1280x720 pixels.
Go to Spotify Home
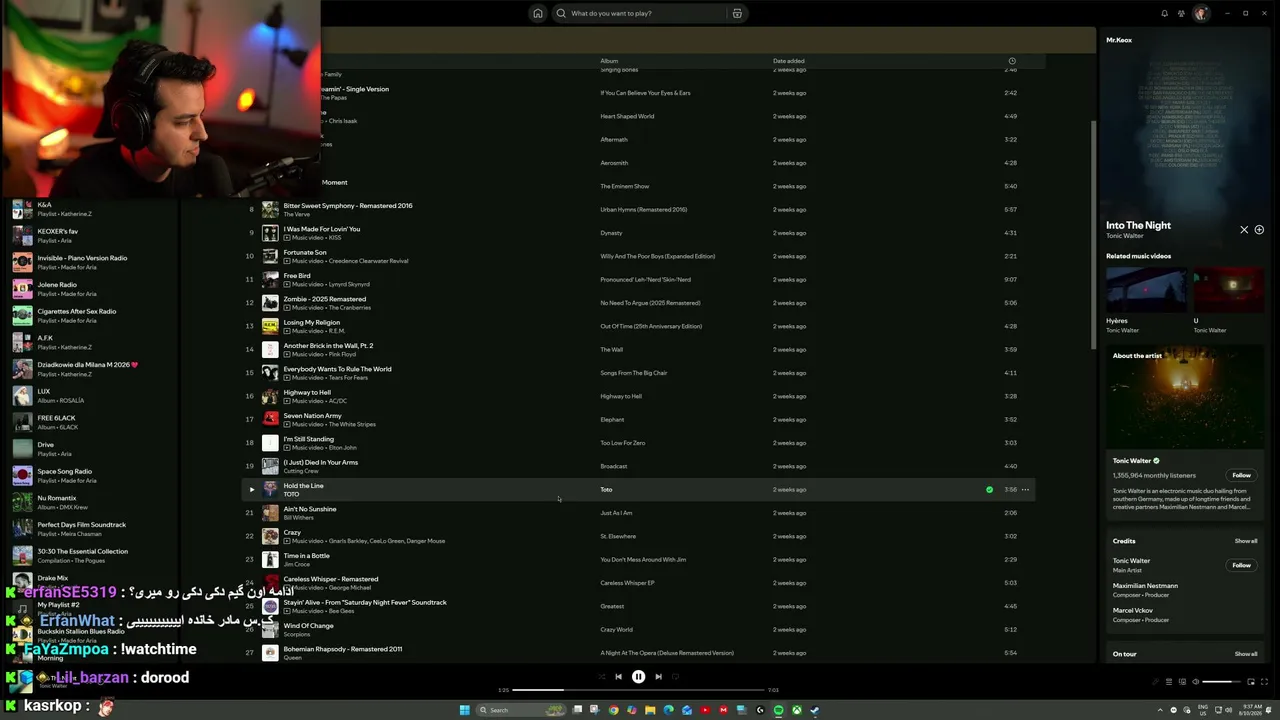[538, 13]
